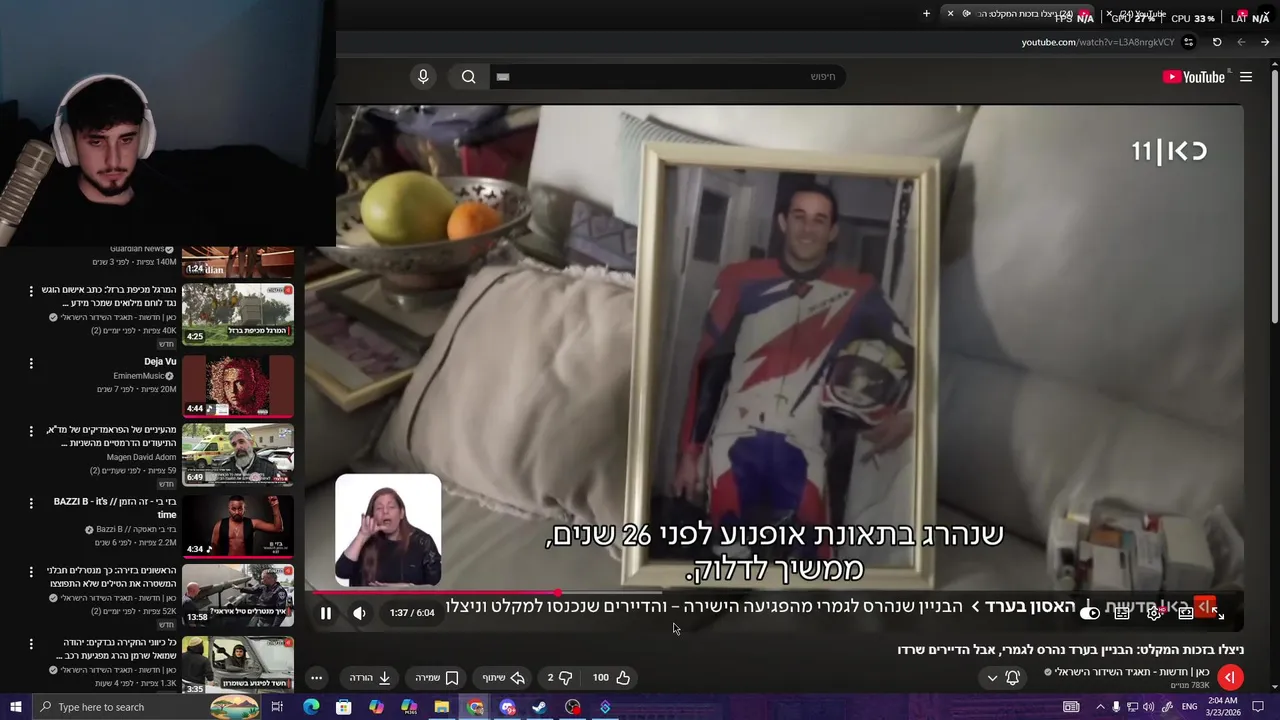Open options for the 4:25 suggested video
The width and height of the screenshot is (1280, 720).
[31, 291]
